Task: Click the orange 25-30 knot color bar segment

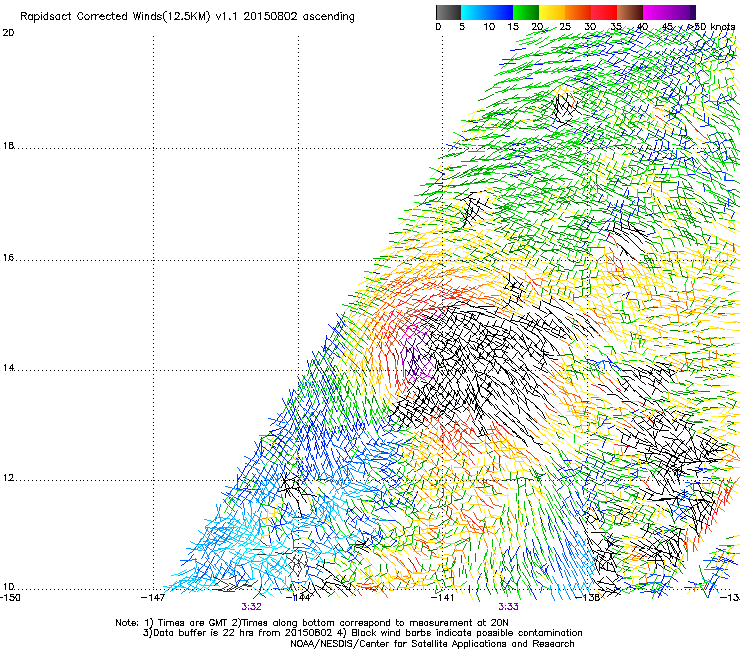Action: pyautogui.click(x=578, y=12)
